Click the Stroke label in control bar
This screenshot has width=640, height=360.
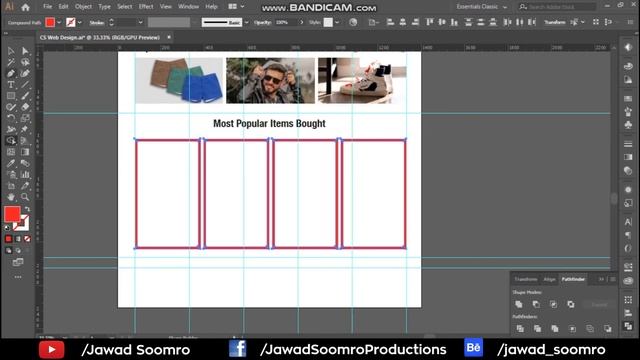pyautogui.click(x=97, y=23)
